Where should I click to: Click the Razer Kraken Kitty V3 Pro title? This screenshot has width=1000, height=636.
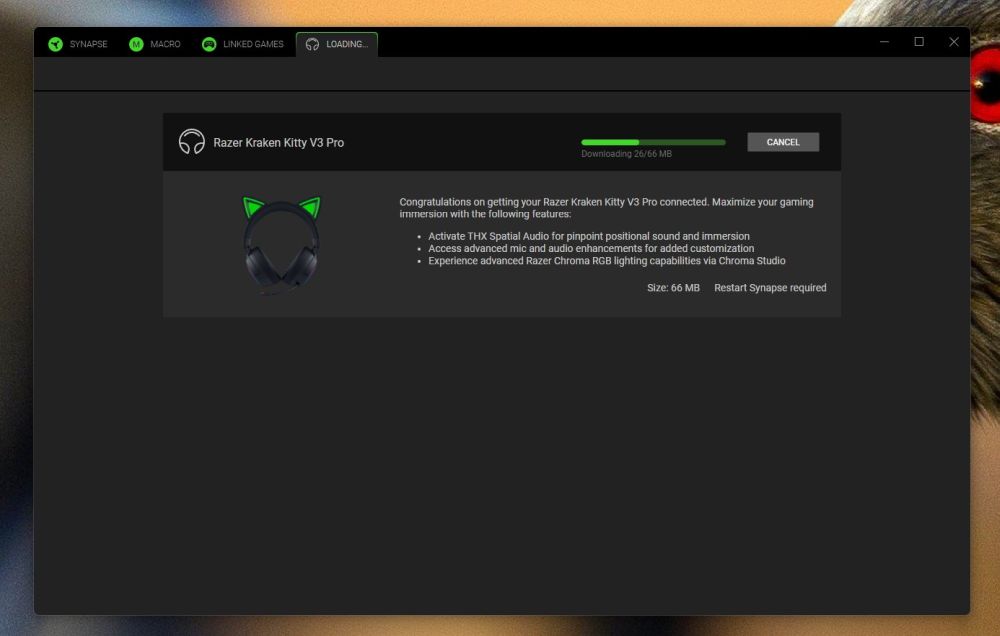tap(278, 143)
